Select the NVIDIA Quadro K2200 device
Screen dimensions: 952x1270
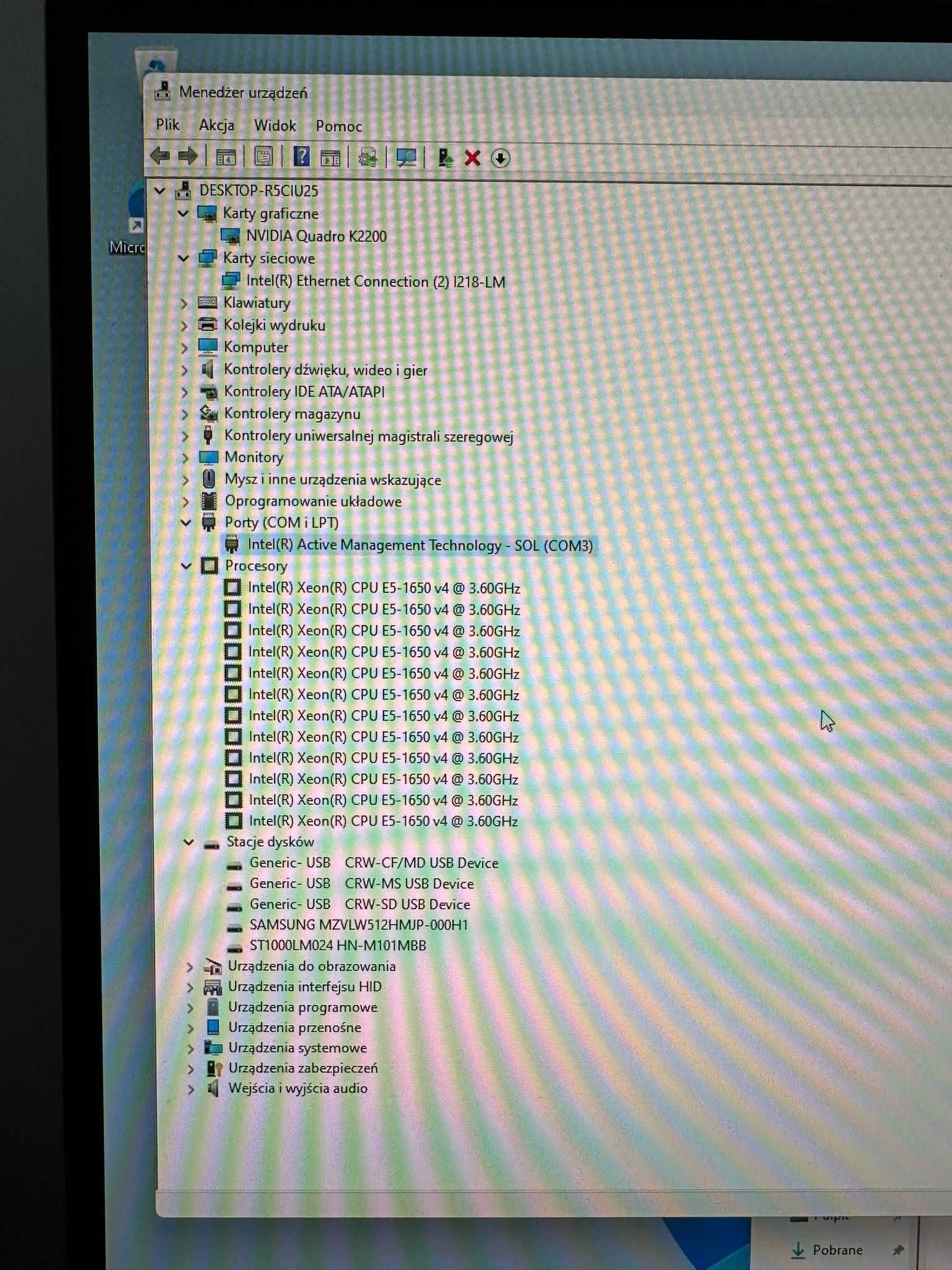click(316, 236)
